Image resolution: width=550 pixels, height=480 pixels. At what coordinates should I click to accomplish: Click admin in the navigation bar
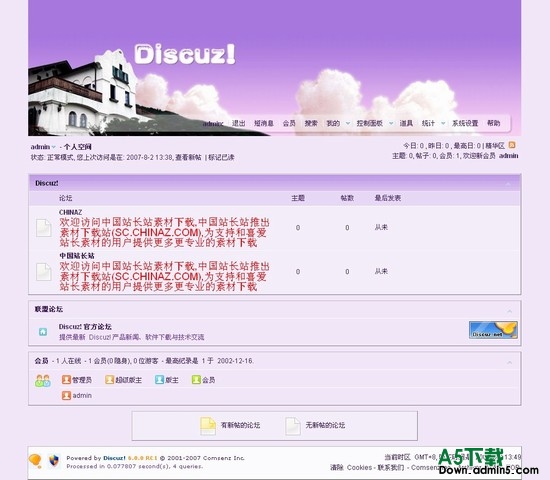[x=213, y=124]
